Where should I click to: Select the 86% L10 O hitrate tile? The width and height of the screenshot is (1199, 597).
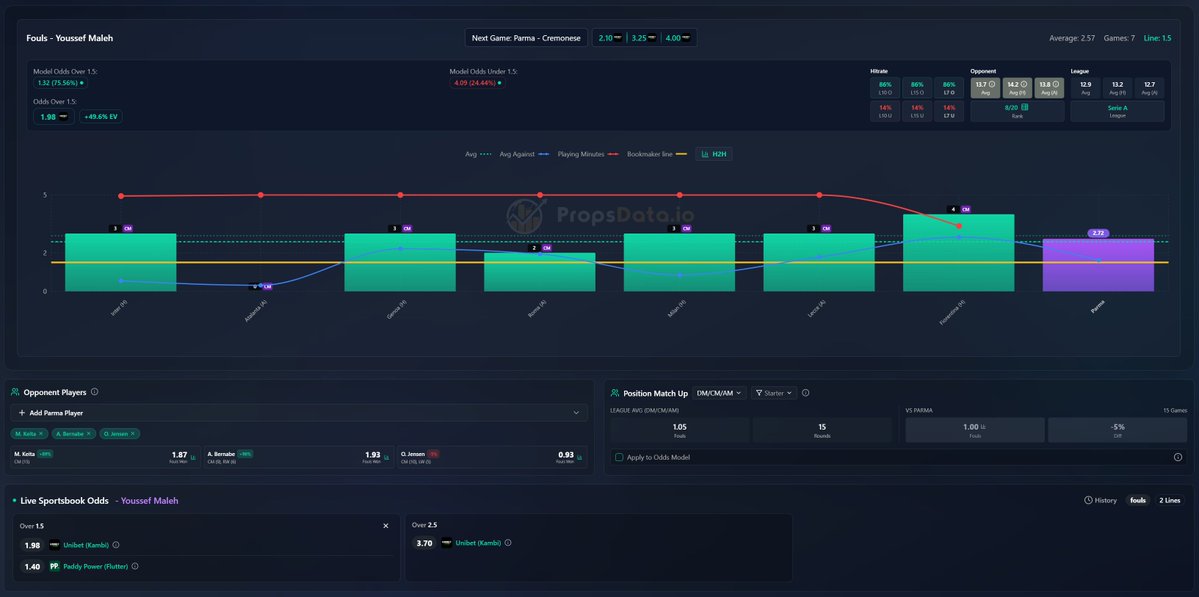tap(884, 87)
